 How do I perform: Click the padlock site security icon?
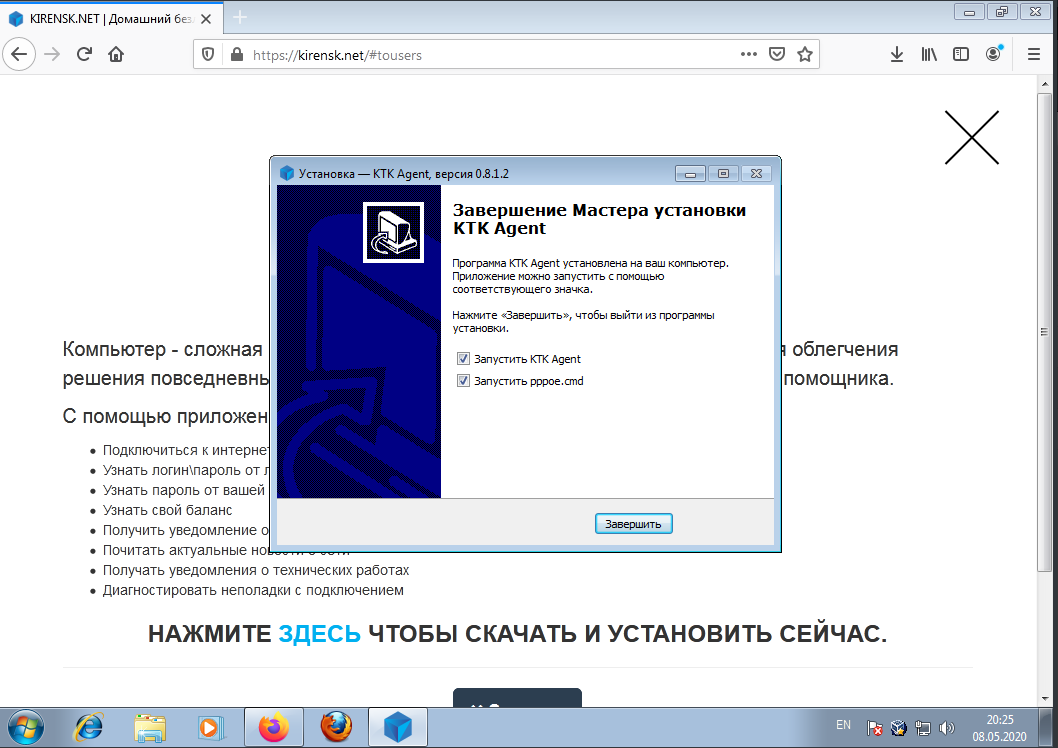click(237, 55)
